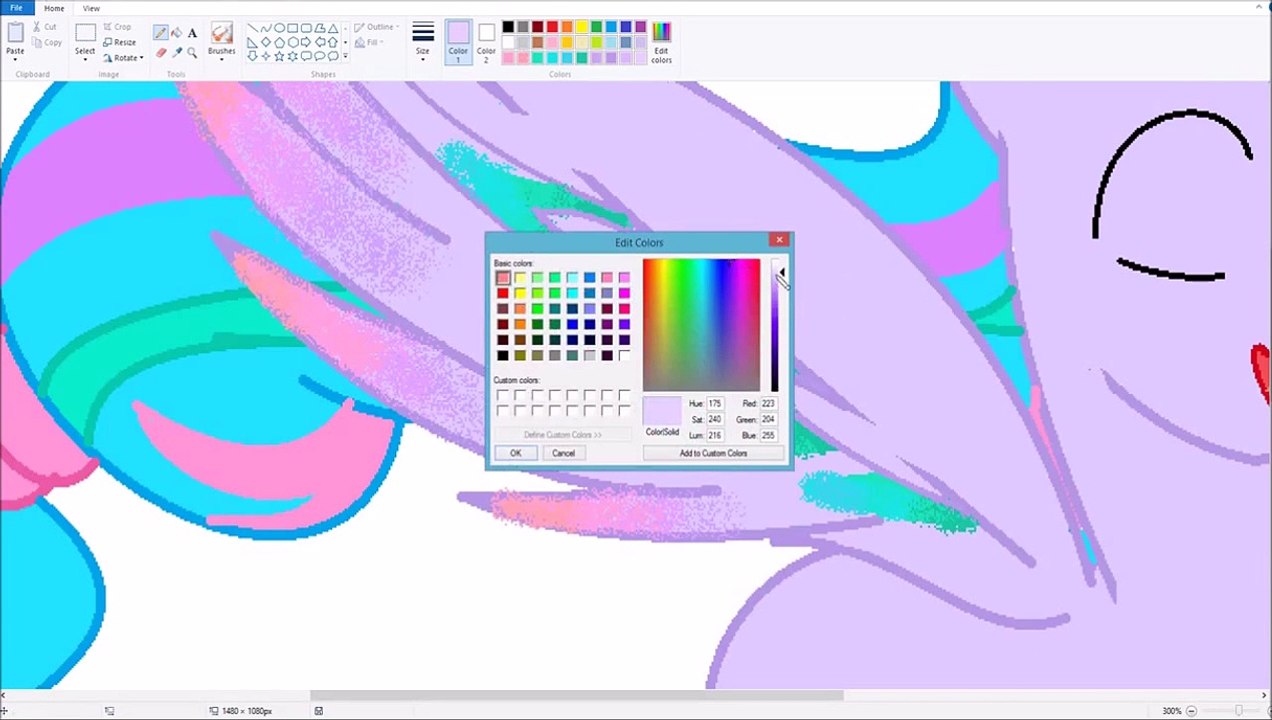Select the Pencil tool
This screenshot has height=720, width=1272.
(x=160, y=33)
